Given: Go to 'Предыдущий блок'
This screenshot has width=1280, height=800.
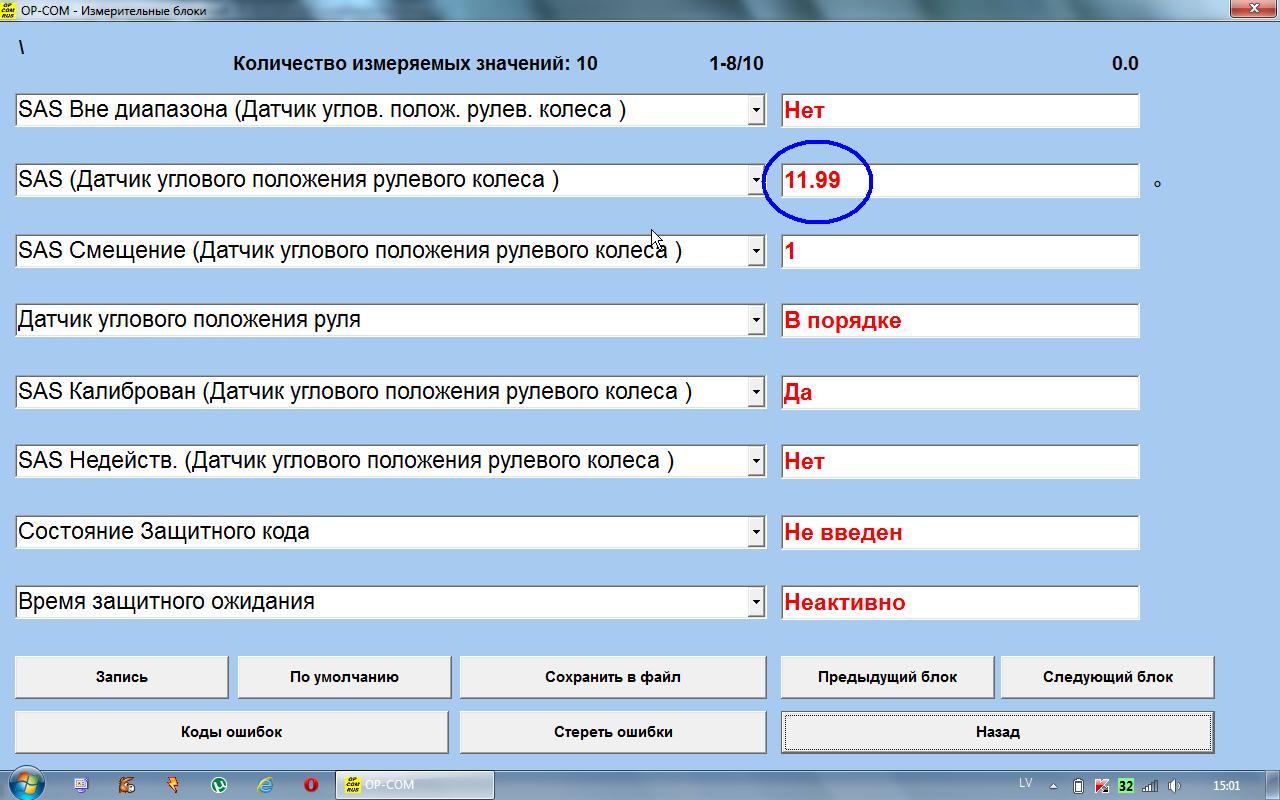Looking at the screenshot, I should click(887, 677).
